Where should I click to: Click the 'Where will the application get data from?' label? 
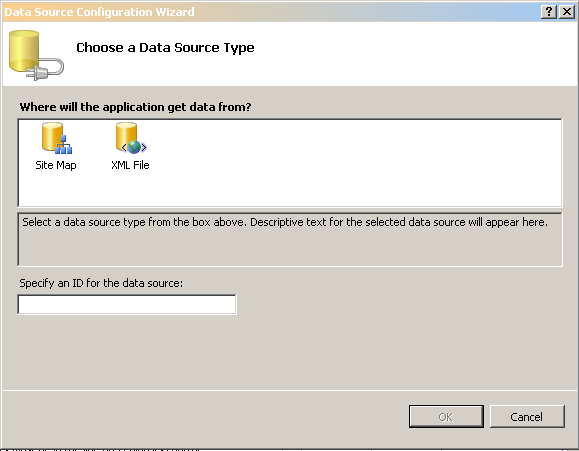(x=135, y=107)
